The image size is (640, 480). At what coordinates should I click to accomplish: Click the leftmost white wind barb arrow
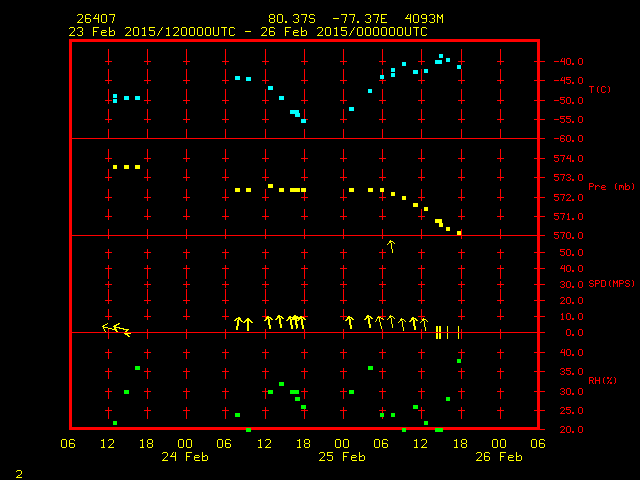pyautogui.click(x=109, y=327)
